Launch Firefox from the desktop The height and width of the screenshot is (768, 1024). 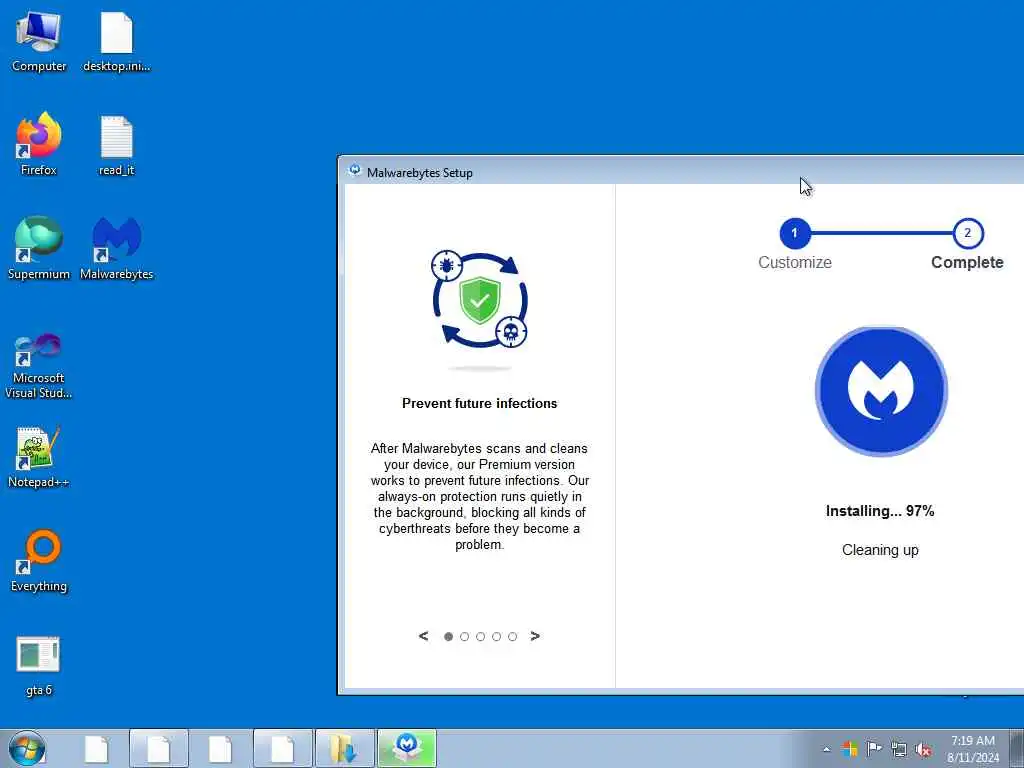click(39, 145)
